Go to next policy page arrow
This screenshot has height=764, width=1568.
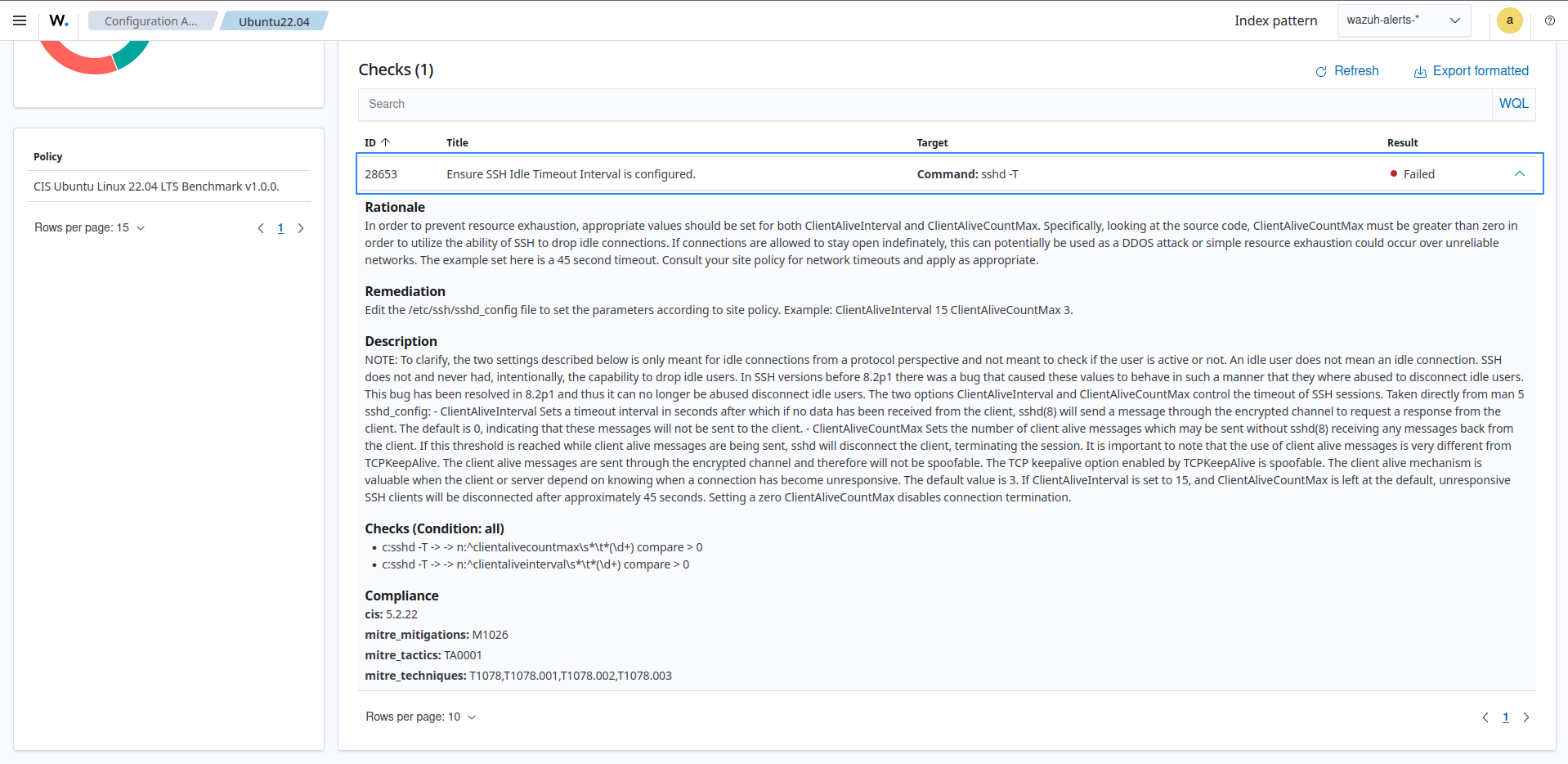coord(301,228)
